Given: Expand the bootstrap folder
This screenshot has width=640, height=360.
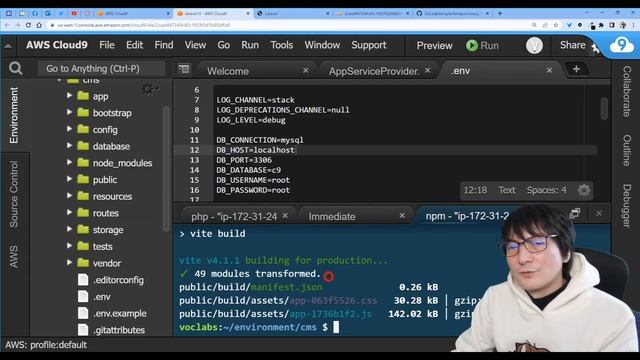Looking at the screenshot, I should (69, 112).
